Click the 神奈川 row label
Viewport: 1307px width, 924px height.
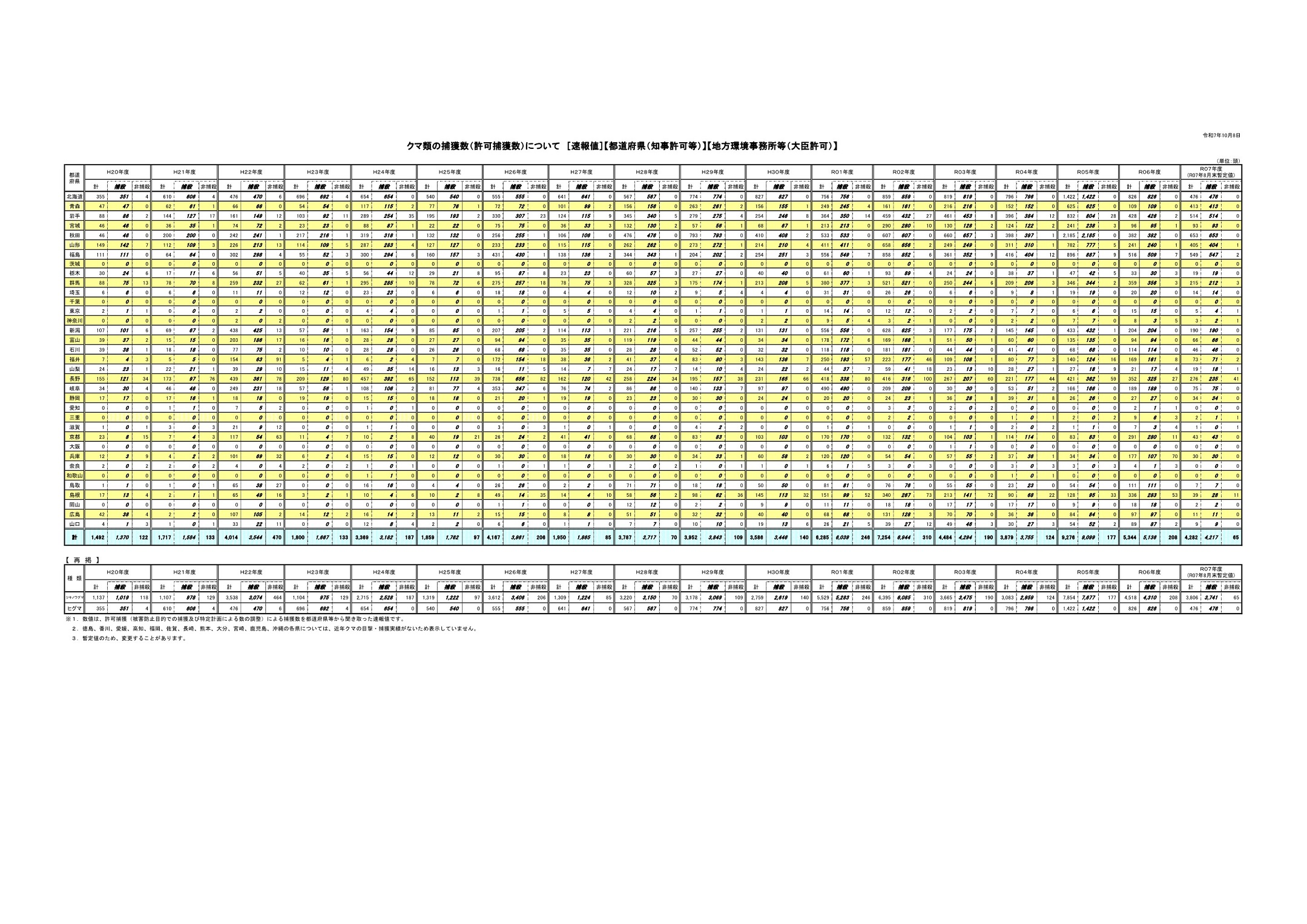74,321
